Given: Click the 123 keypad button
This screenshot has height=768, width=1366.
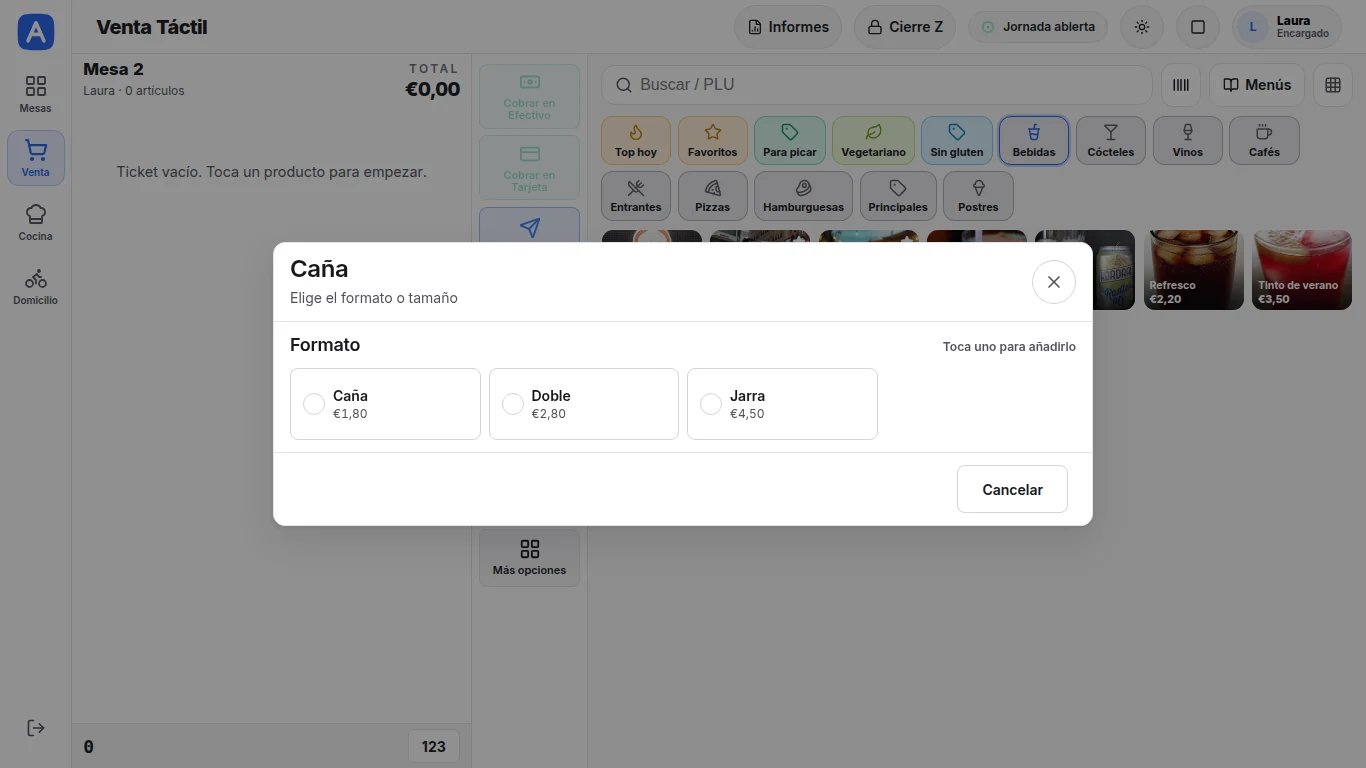Looking at the screenshot, I should 434,746.
